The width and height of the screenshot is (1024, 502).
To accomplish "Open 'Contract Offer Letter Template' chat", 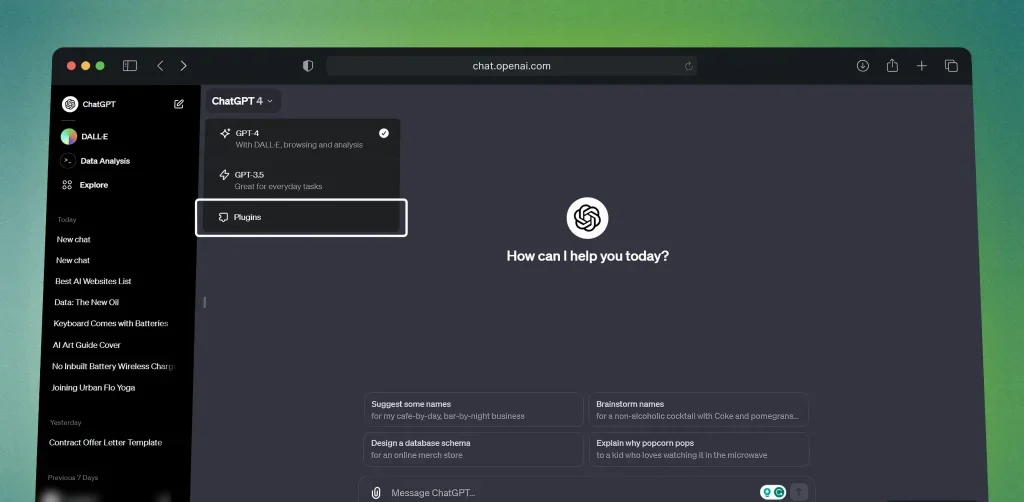I will coord(105,443).
